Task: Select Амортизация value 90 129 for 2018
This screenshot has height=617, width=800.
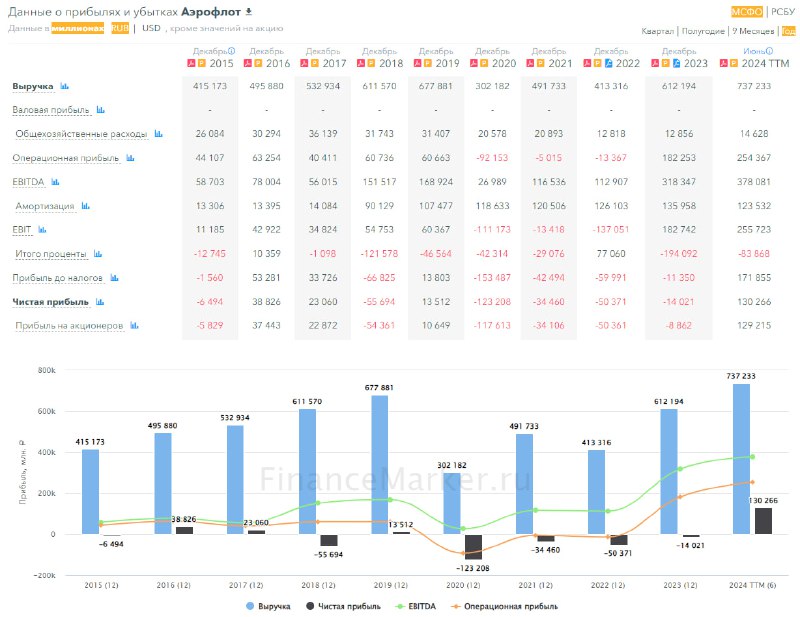Action: [379, 206]
